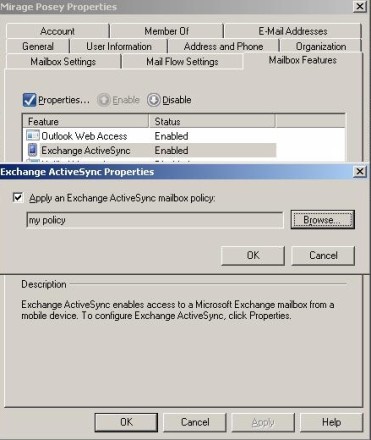The height and width of the screenshot is (440, 371).
Task: Click the Outlook Web Access feature icon
Action: (33, 136)
